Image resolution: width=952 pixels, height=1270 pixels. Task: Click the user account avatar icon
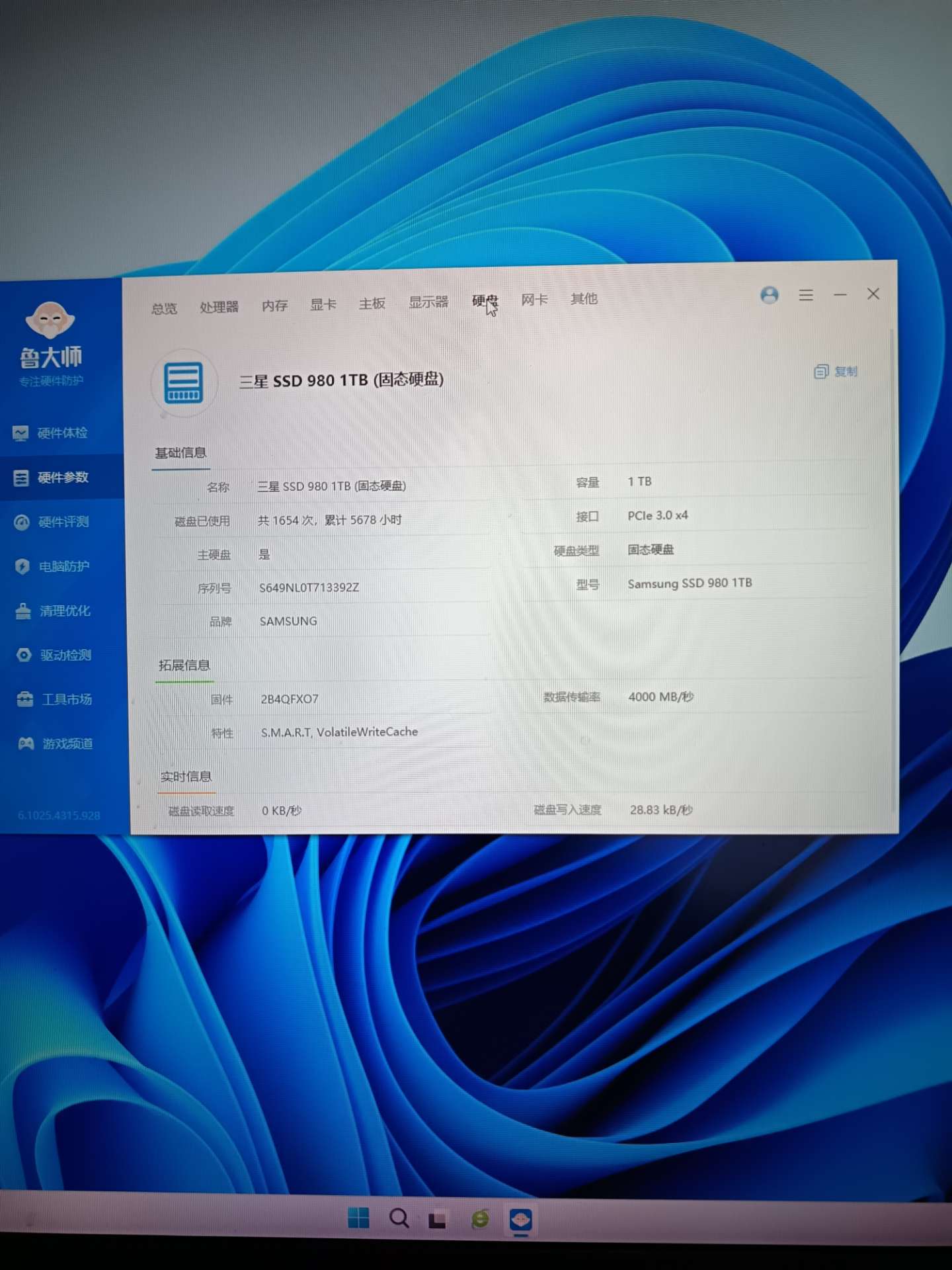tap(769, 295)
